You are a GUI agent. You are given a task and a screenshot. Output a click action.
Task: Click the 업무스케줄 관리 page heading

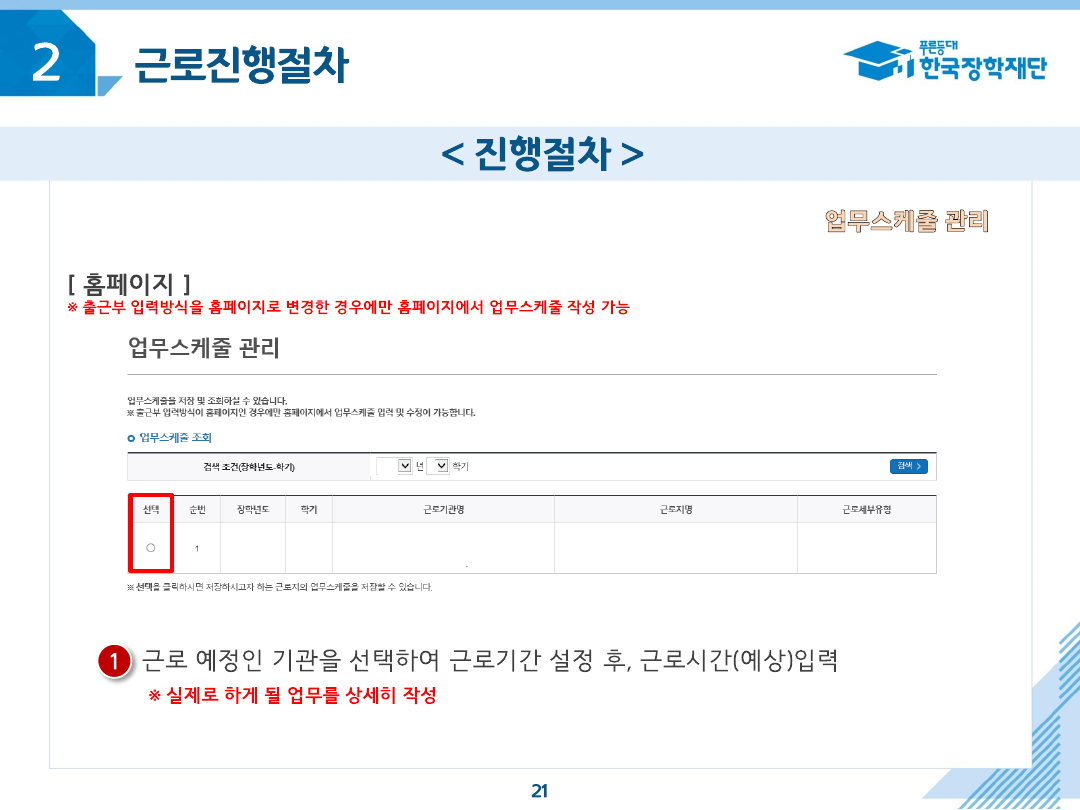point(204,349)
